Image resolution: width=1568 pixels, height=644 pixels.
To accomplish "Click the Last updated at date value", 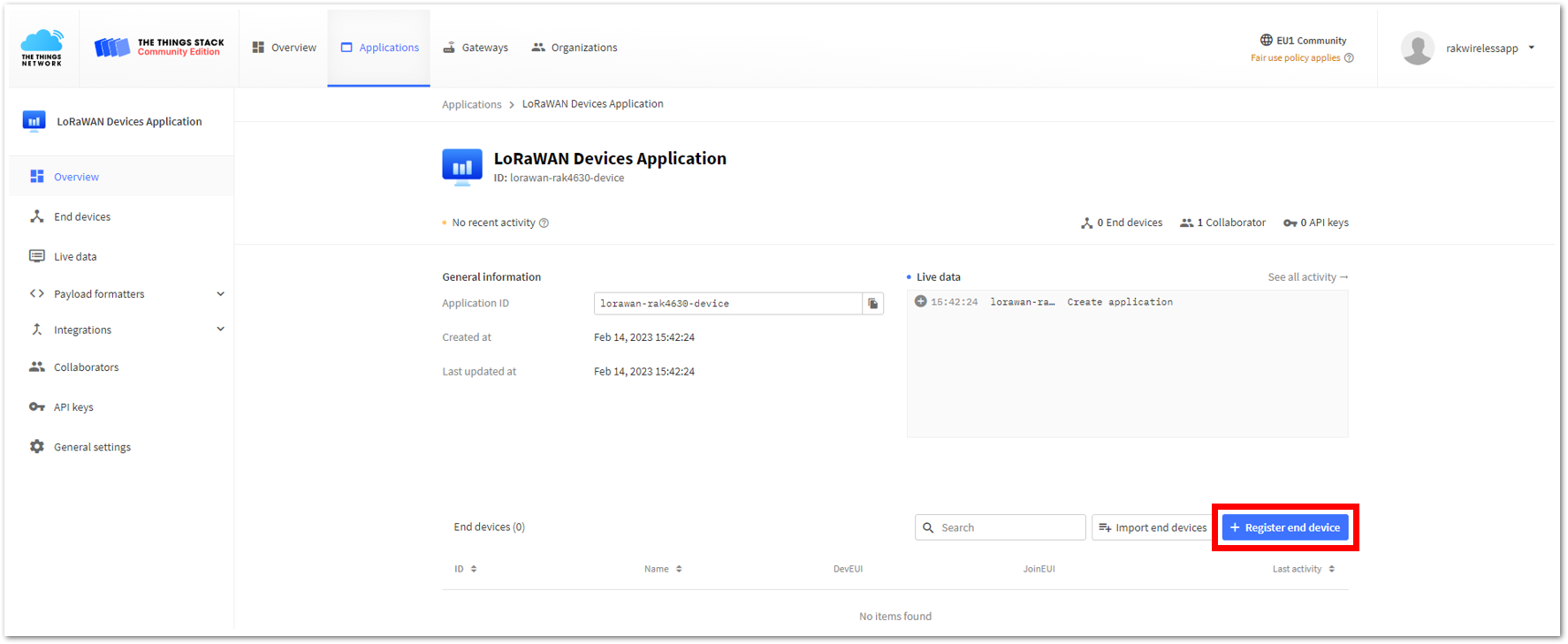I will pos(644,372).
